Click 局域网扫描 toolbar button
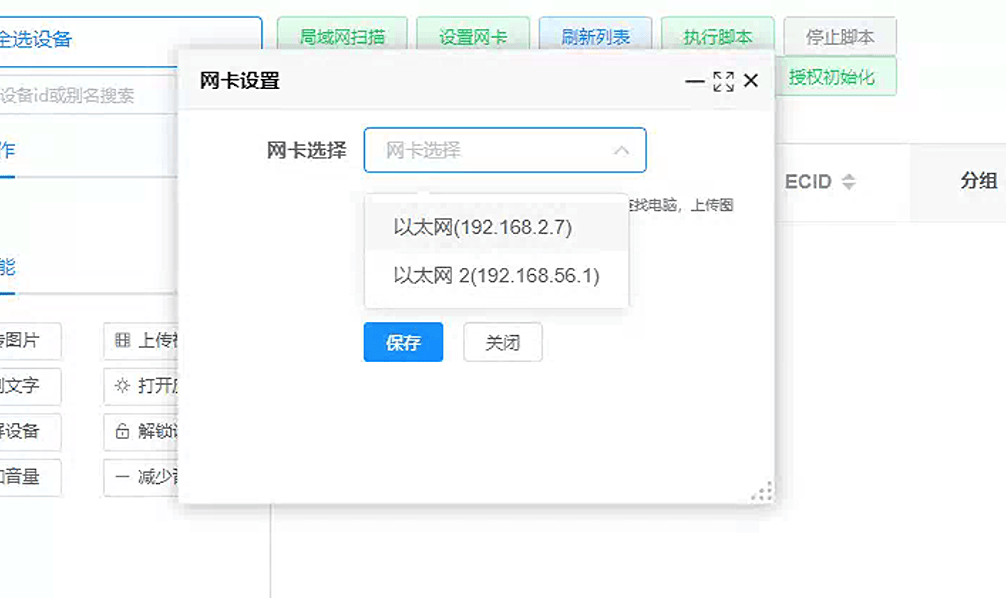Image resolution: width=1006 pixels, height=598 pixels. [342, 37]
